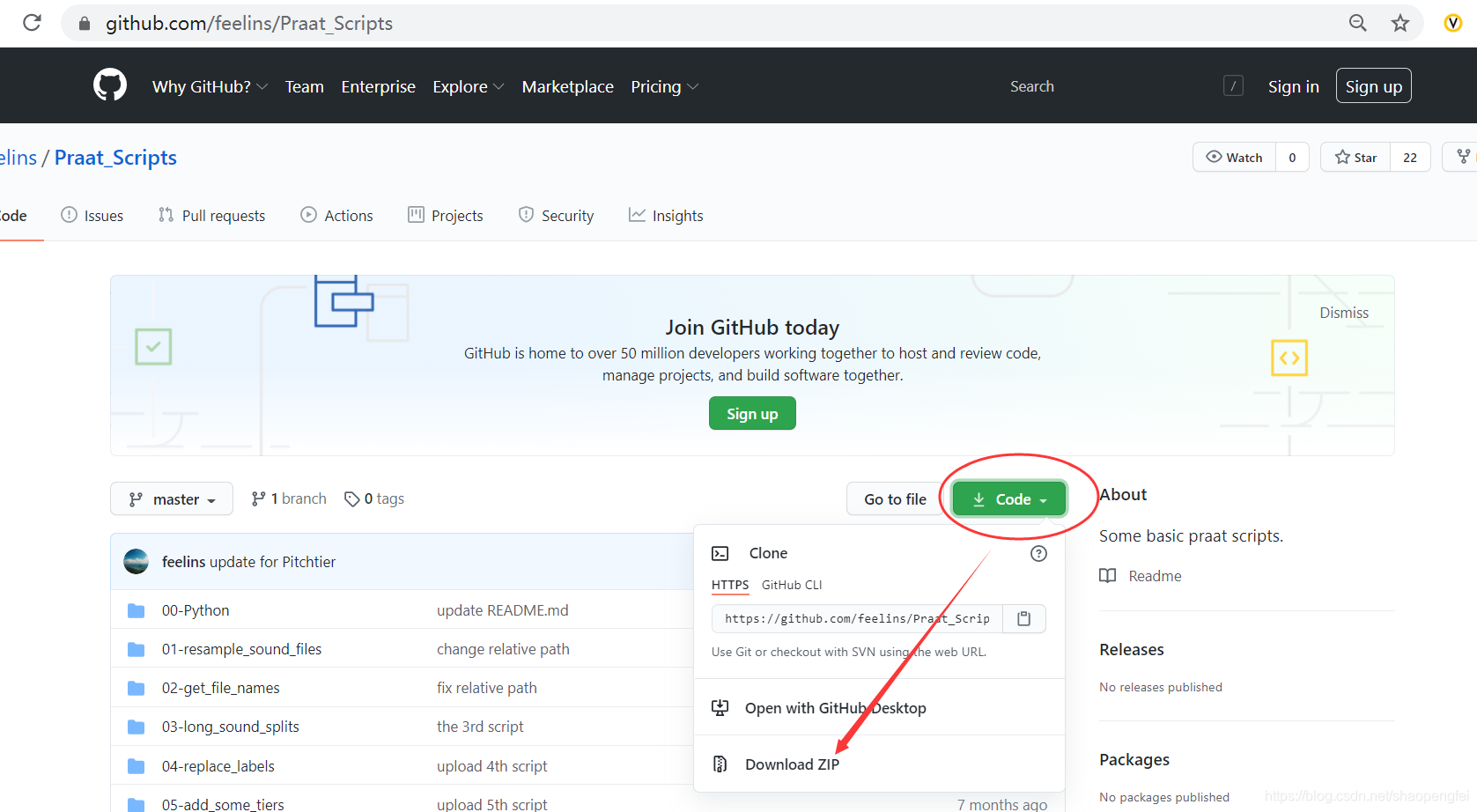
Task: Open the master branch dropdown
Action: click(x=172, y=498)
